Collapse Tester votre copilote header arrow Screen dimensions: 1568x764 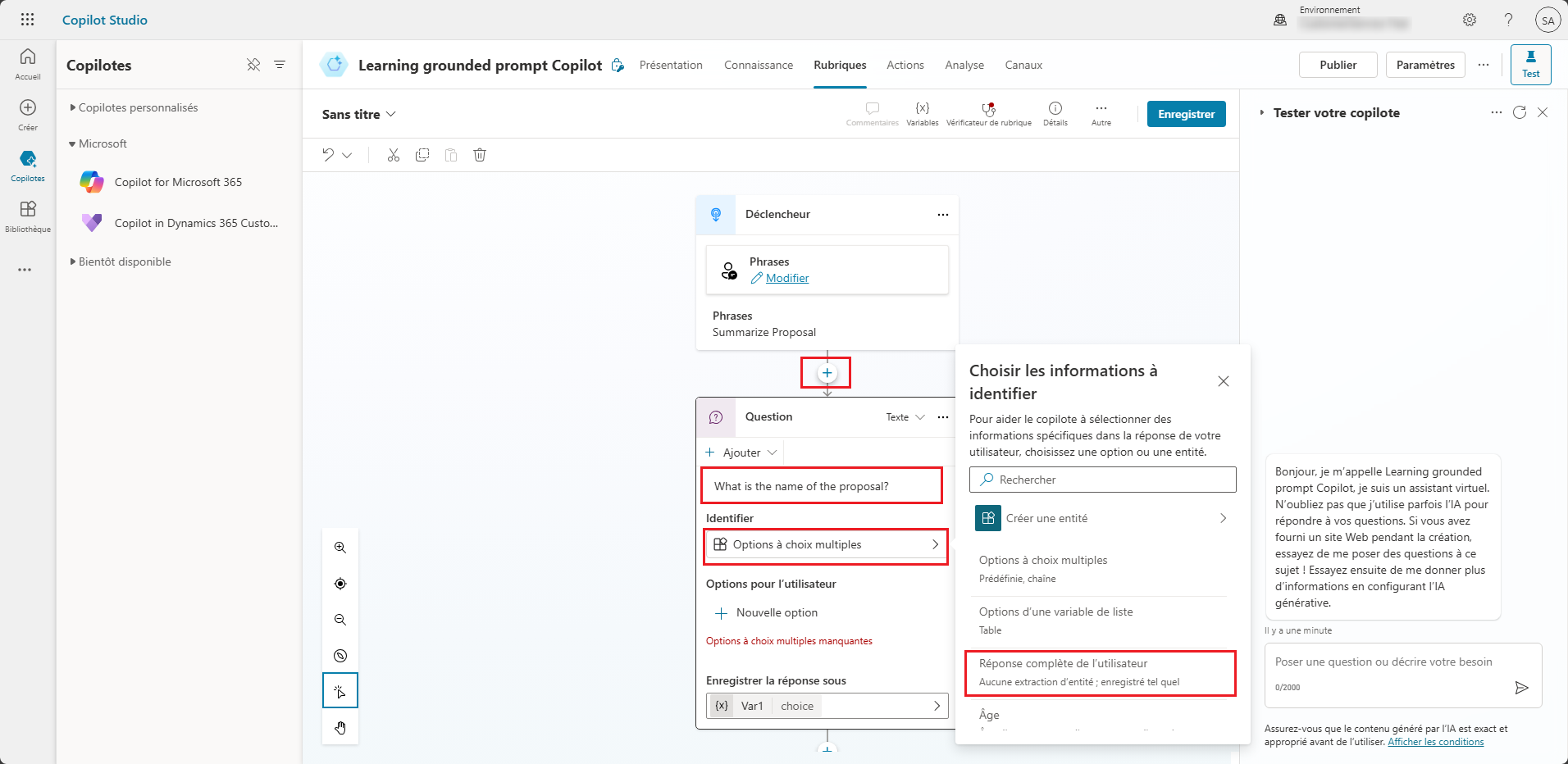(1262, 112)
